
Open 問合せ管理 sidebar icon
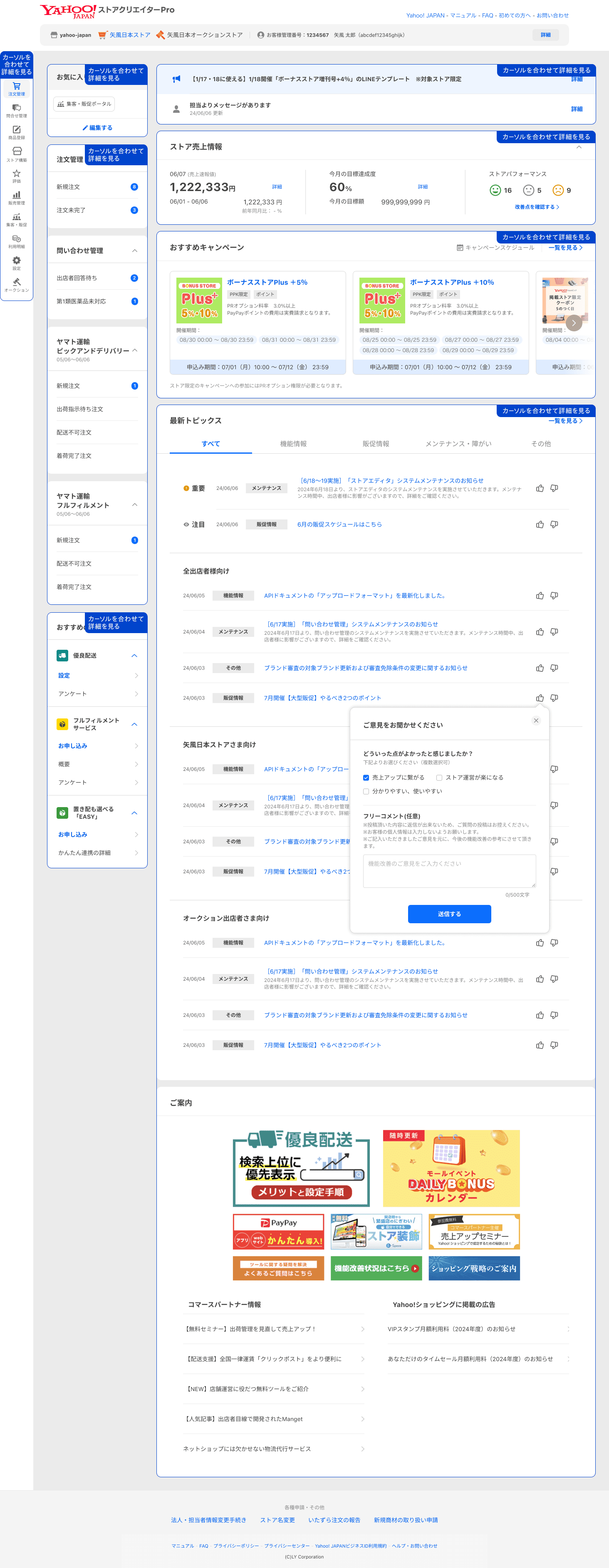pyautogui.click(x=16, y=111)
